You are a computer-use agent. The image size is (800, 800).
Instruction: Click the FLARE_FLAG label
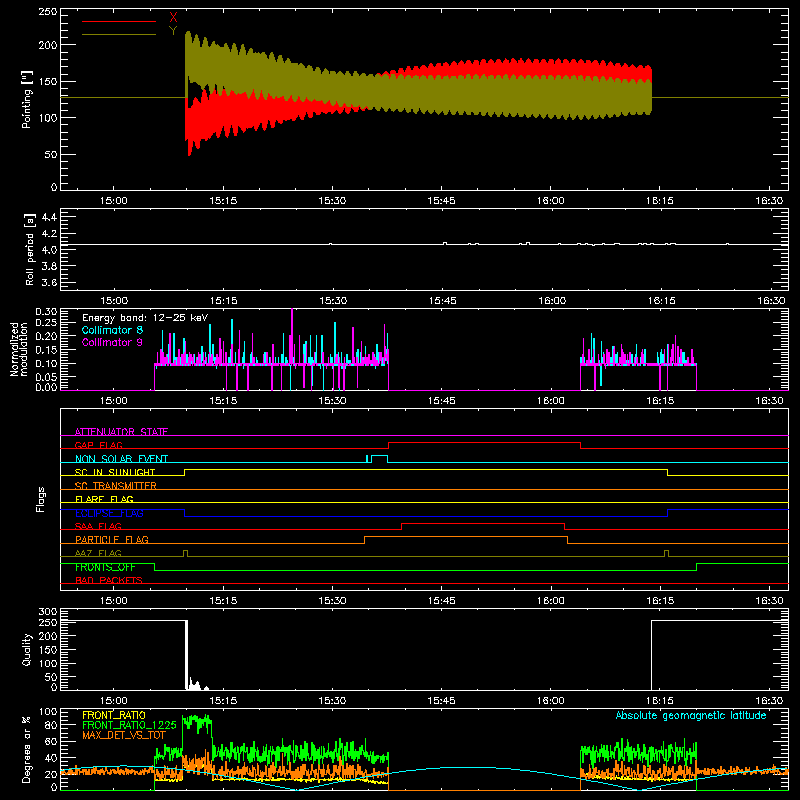[x=104, y=499]
